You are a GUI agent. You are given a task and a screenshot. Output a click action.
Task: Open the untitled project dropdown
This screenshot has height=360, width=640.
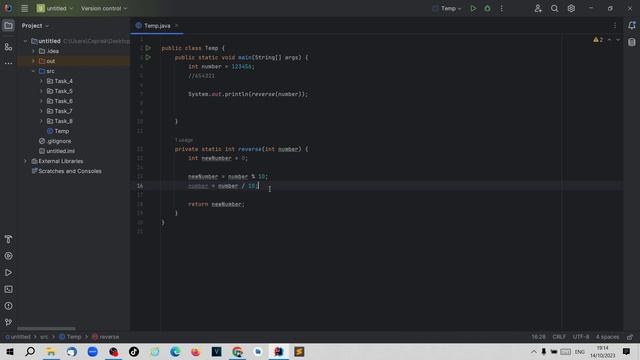55,8
